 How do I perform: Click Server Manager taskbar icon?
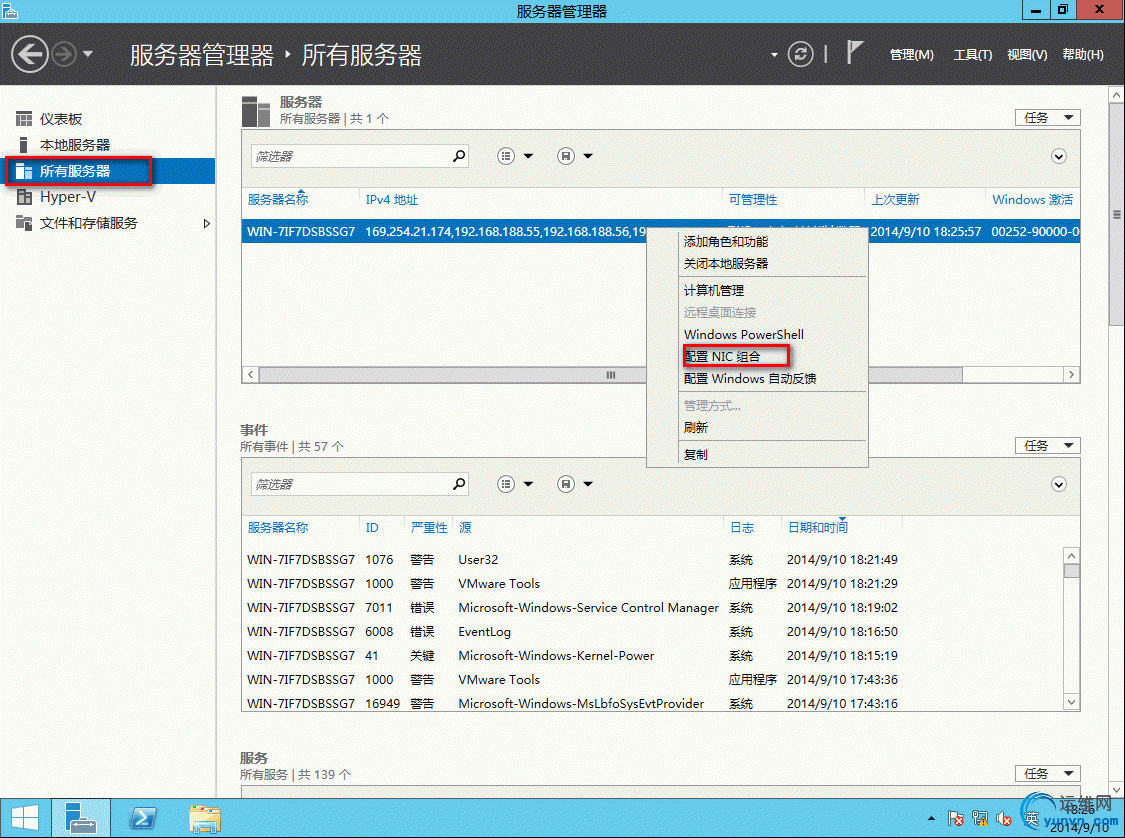tap(80, 818)
